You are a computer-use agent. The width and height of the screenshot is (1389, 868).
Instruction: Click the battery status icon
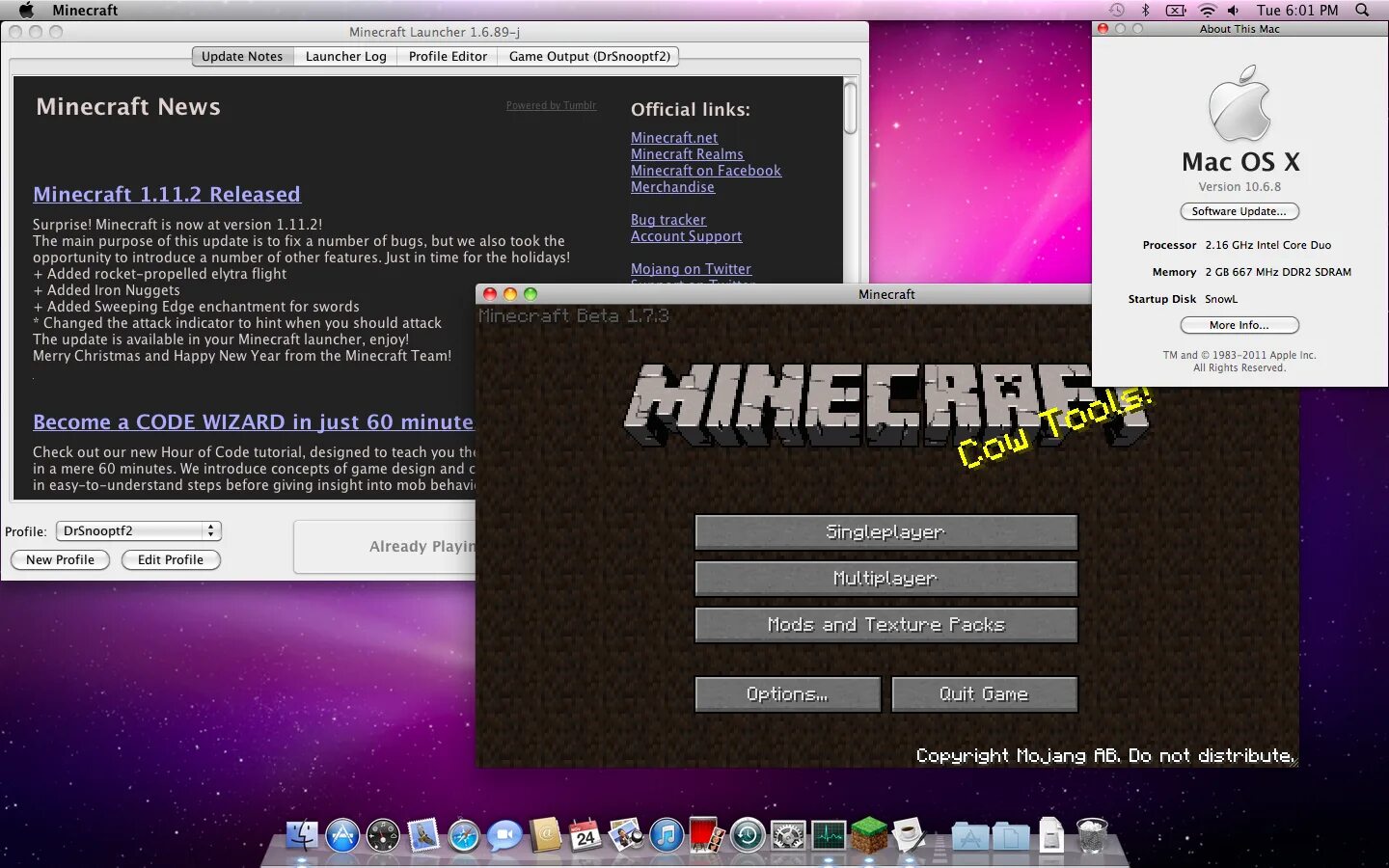(1176, 10)
